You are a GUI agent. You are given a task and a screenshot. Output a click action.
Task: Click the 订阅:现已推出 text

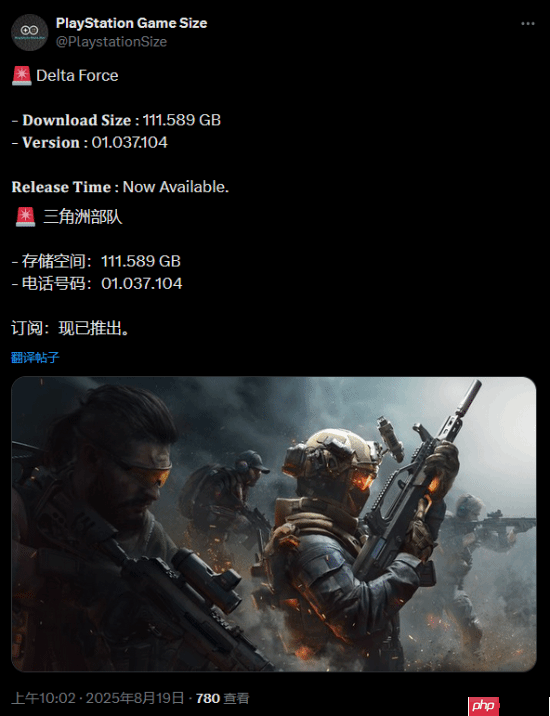71,328
